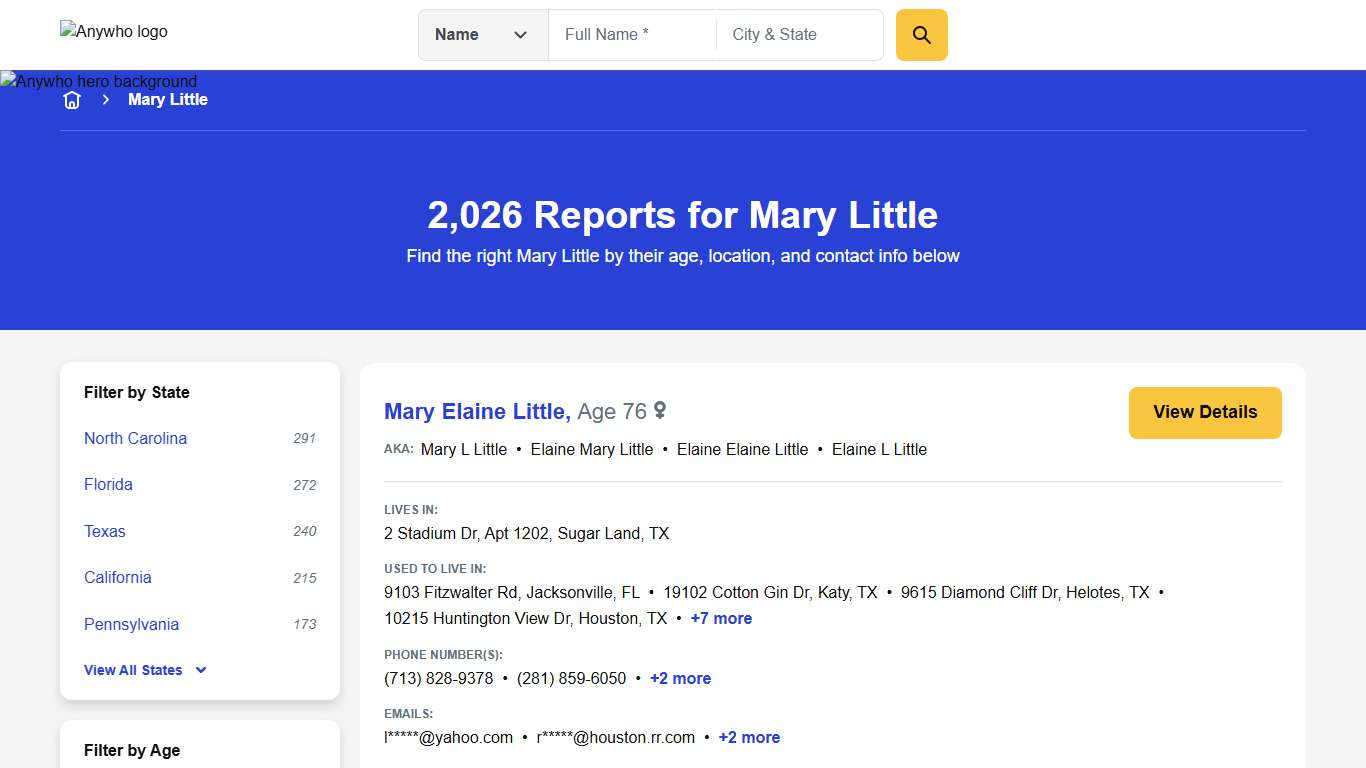Click inside the Full Name field

click(x=630, y=34)
